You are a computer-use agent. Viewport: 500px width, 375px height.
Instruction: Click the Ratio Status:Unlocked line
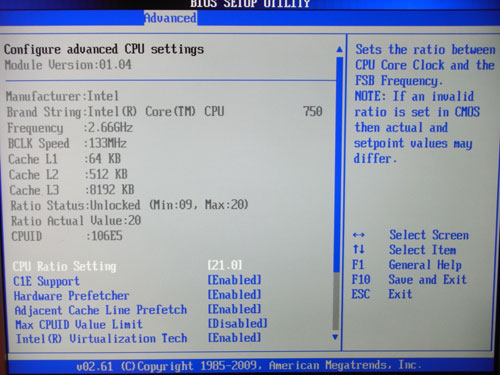129,205
